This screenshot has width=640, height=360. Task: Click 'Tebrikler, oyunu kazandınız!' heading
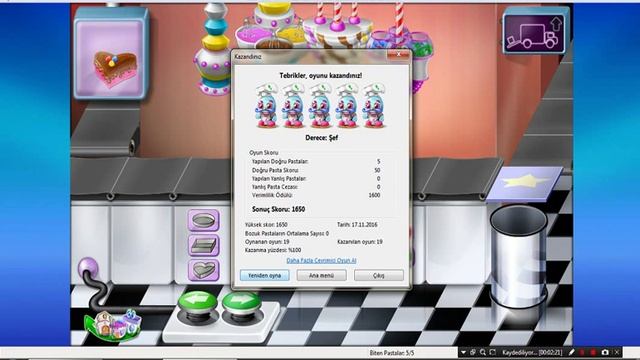(321, 76)
